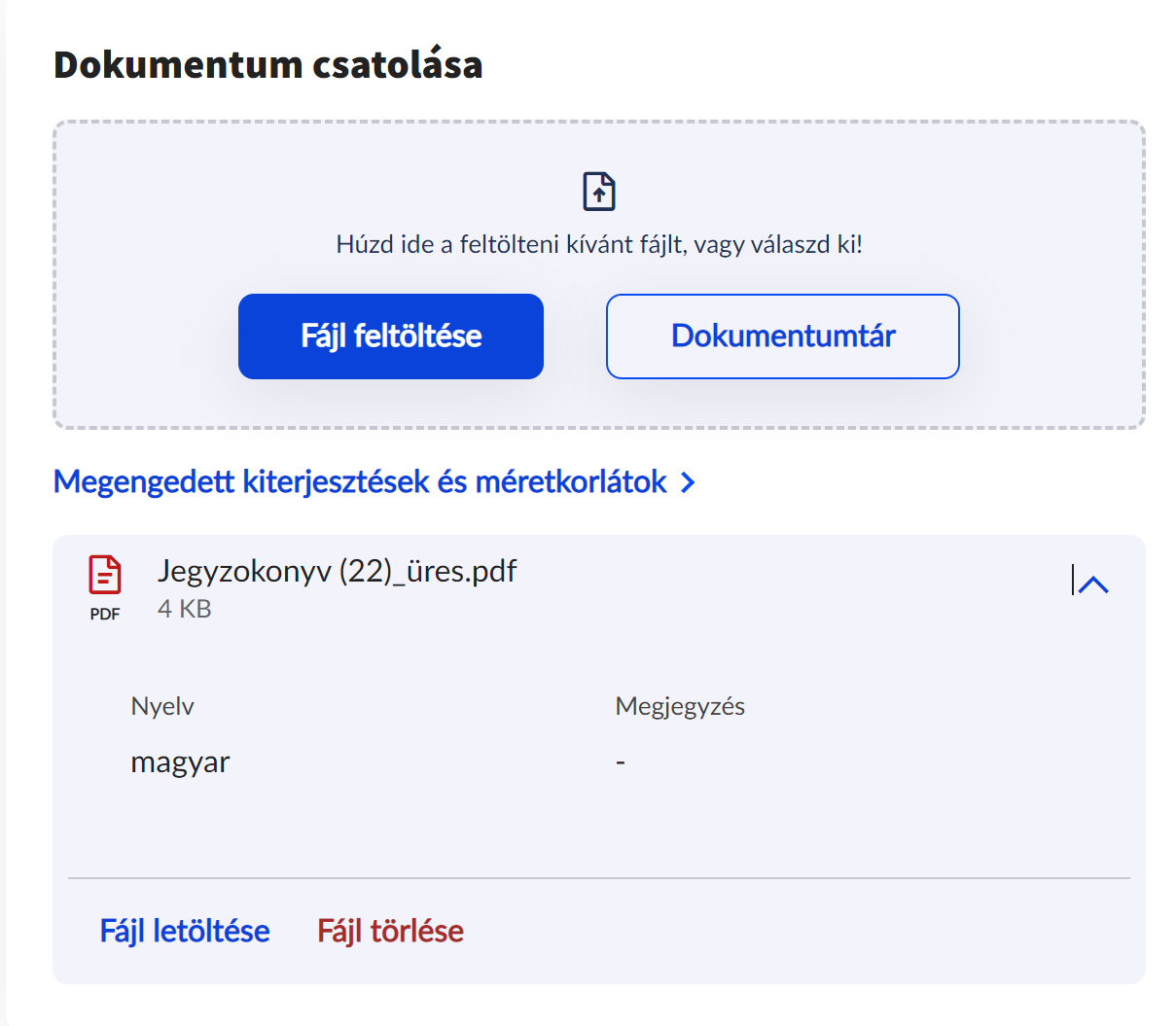Viewport: 1176px width, 1026px height.
Task: Click the Fájl törlése link
Action: pos(390,931)
